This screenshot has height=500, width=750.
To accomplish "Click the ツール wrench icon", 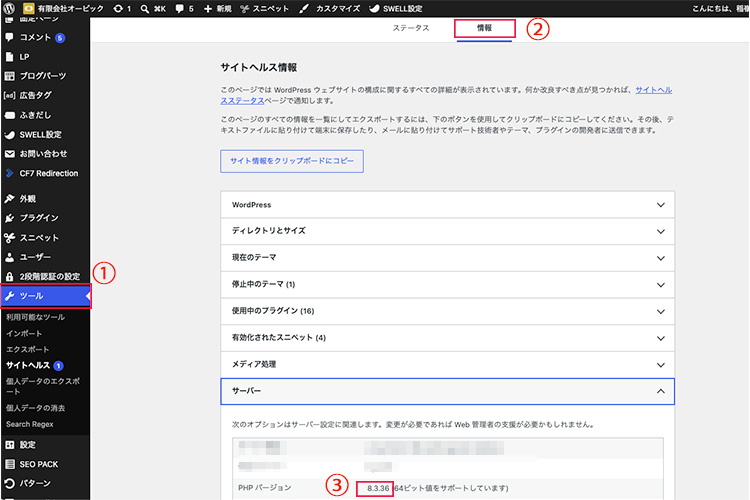I will 9,296.
